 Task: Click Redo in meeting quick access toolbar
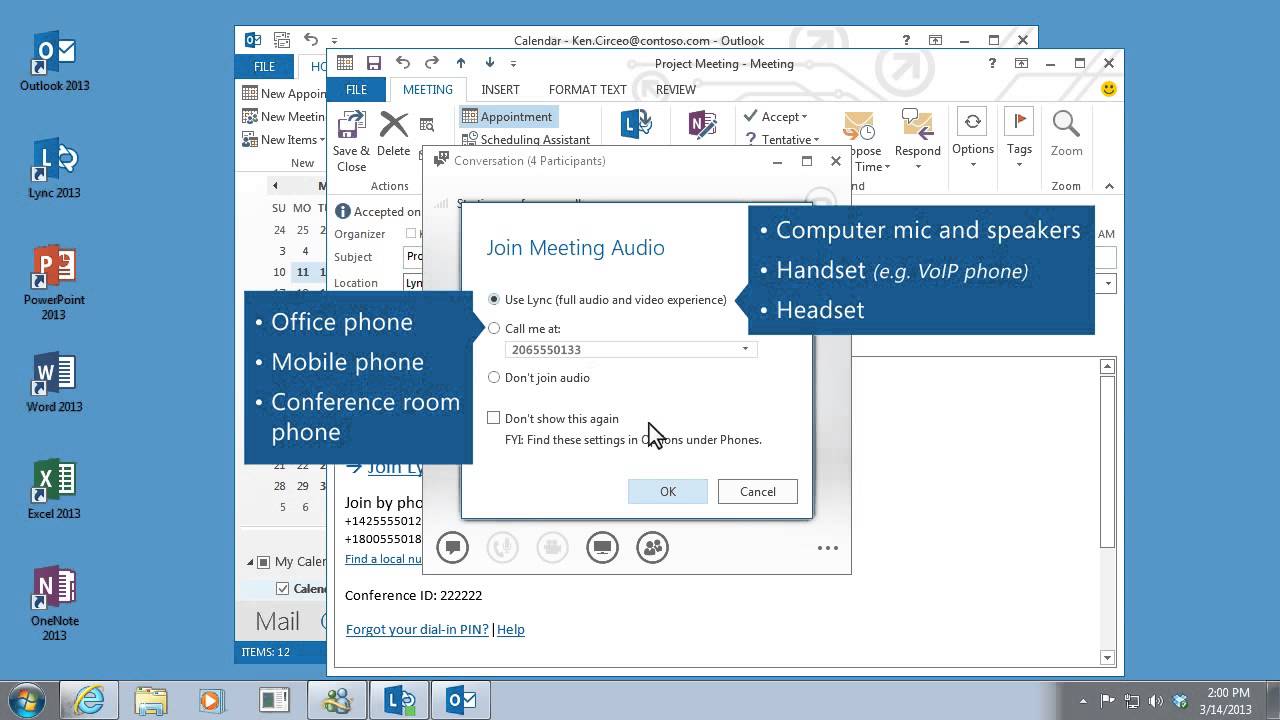[431, 63]
